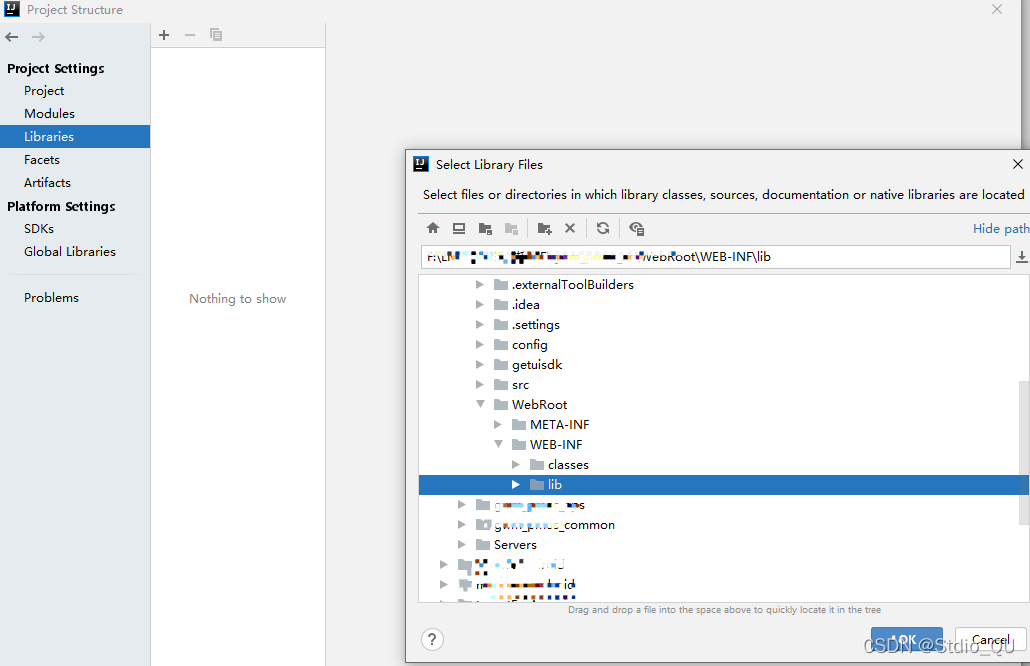Click the delete X toolbar icon
The height and width of the screenshot is (666, 1030).
coord(570,228)
